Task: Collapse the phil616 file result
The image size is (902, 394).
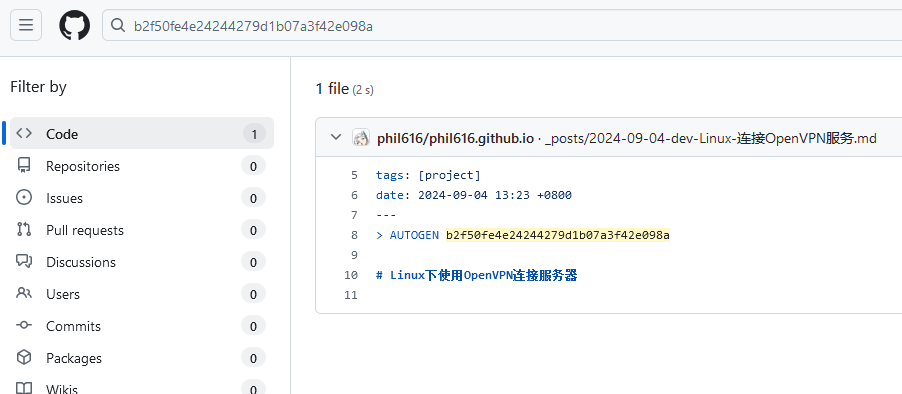Action: [336, 137]
